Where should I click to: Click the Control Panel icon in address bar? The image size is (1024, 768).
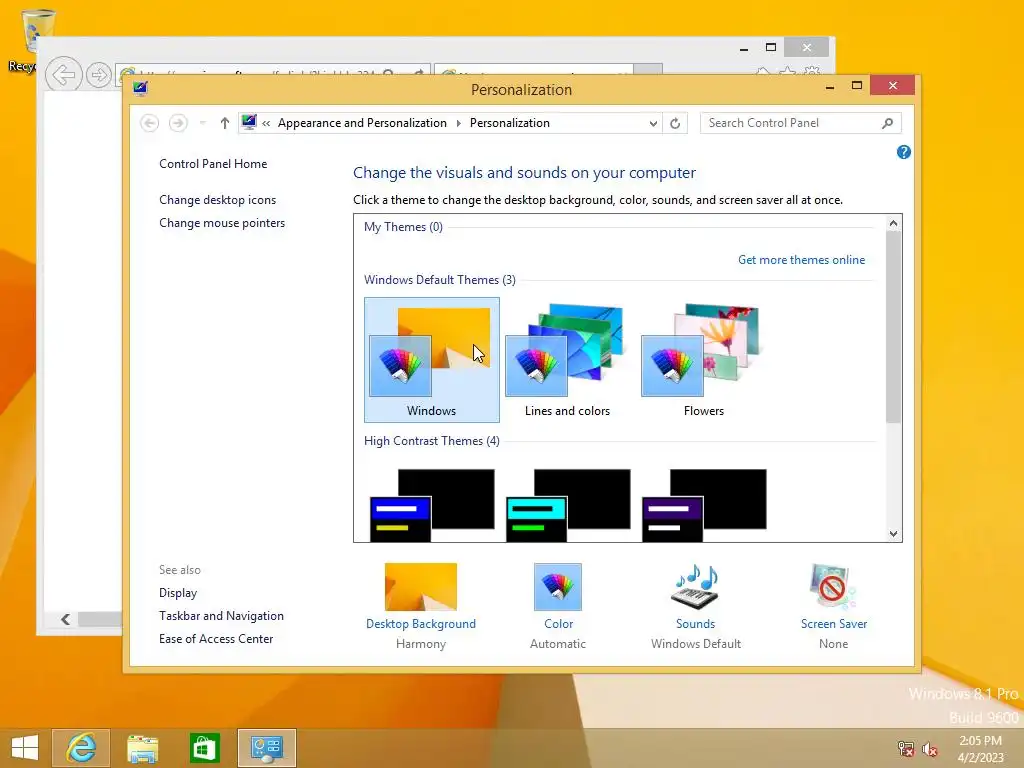249,122
